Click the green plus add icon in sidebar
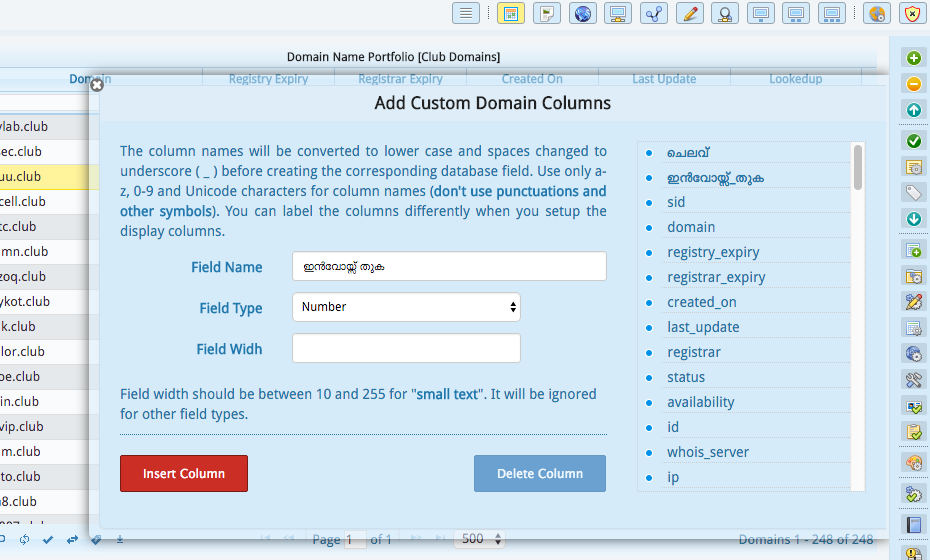The height and width of the screenshot is (560, 930). click(x=913, y=58)
